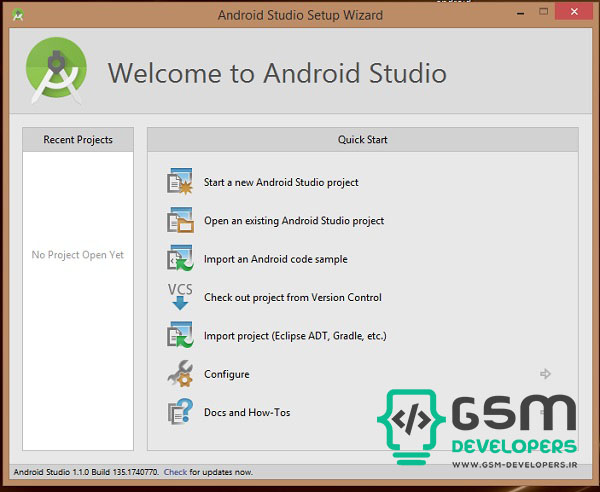This screenshot has width=600, height=492.
Task: Click the Docs and How-Tos question mark icon
Action: click(180, 412)
